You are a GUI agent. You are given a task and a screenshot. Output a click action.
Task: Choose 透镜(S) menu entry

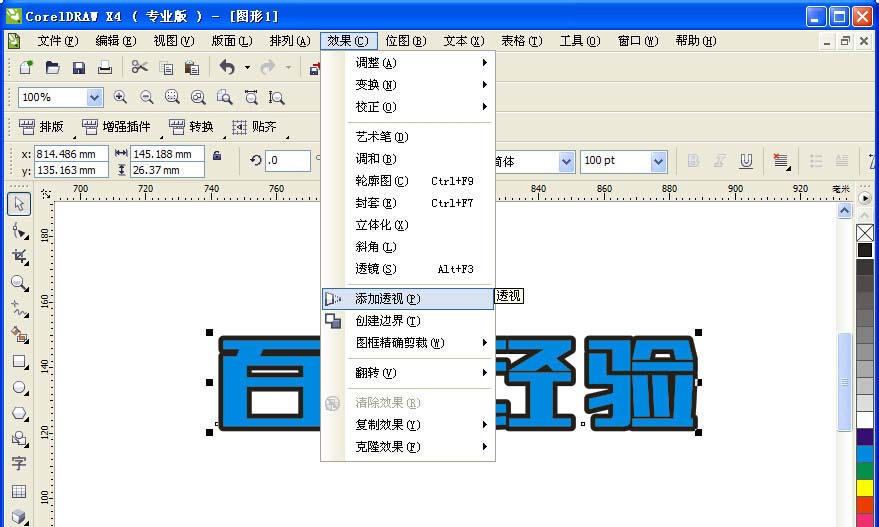coord(408,269)
